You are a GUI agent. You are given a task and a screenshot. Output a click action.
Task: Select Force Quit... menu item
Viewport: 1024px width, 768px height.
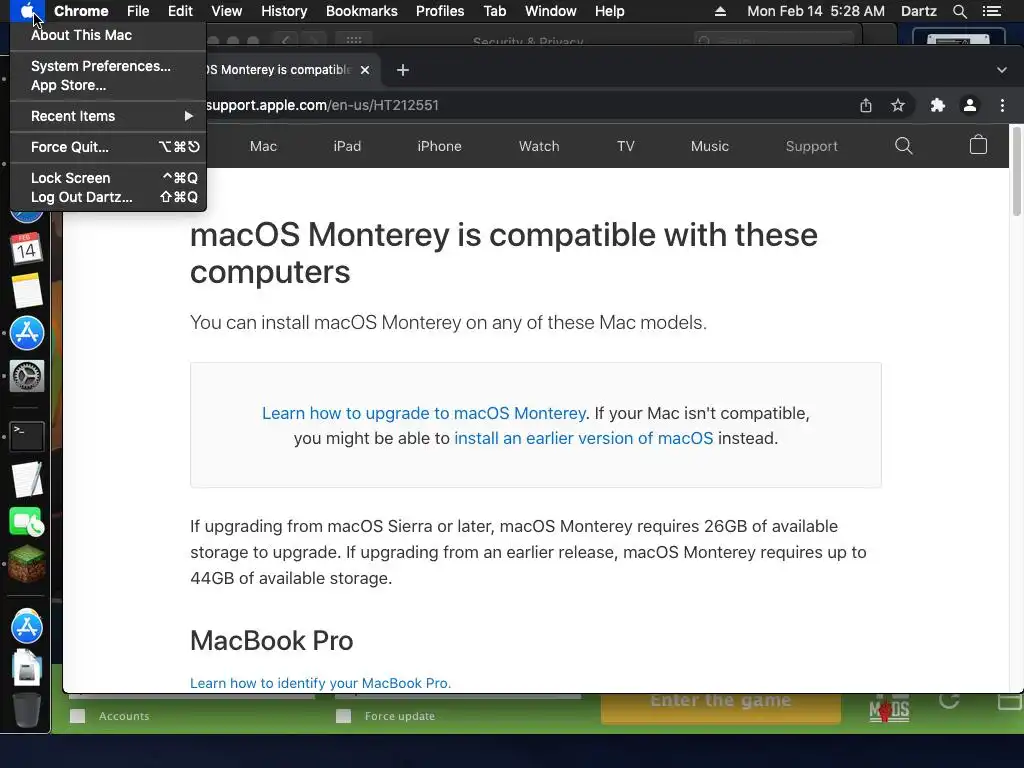[x=108, y=147]
